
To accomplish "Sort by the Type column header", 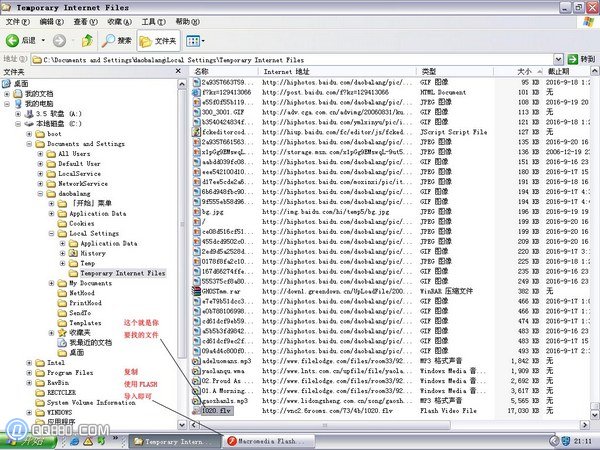I will click(455, 72).
